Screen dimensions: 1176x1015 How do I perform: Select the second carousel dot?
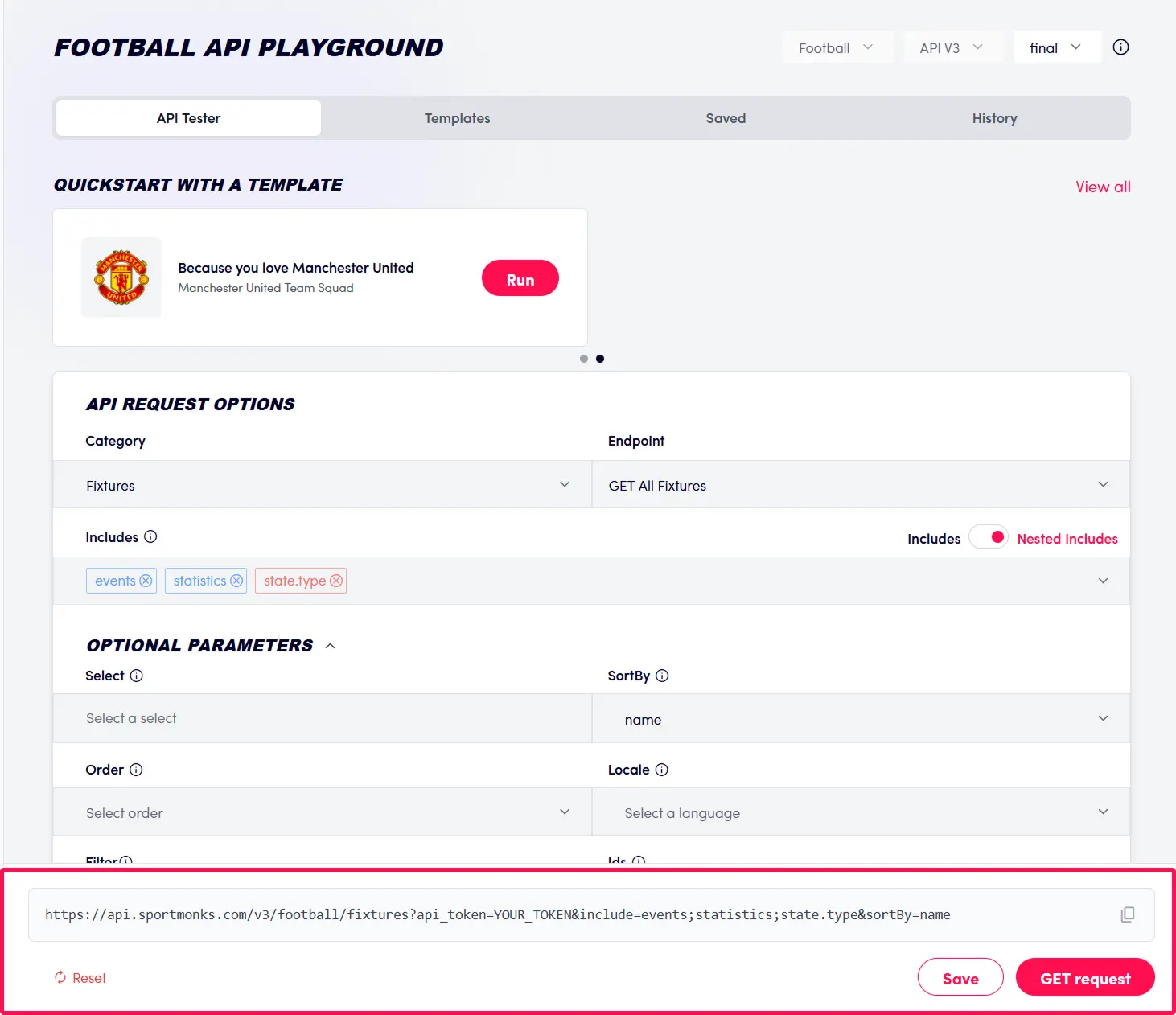click(x=600, y=359)
